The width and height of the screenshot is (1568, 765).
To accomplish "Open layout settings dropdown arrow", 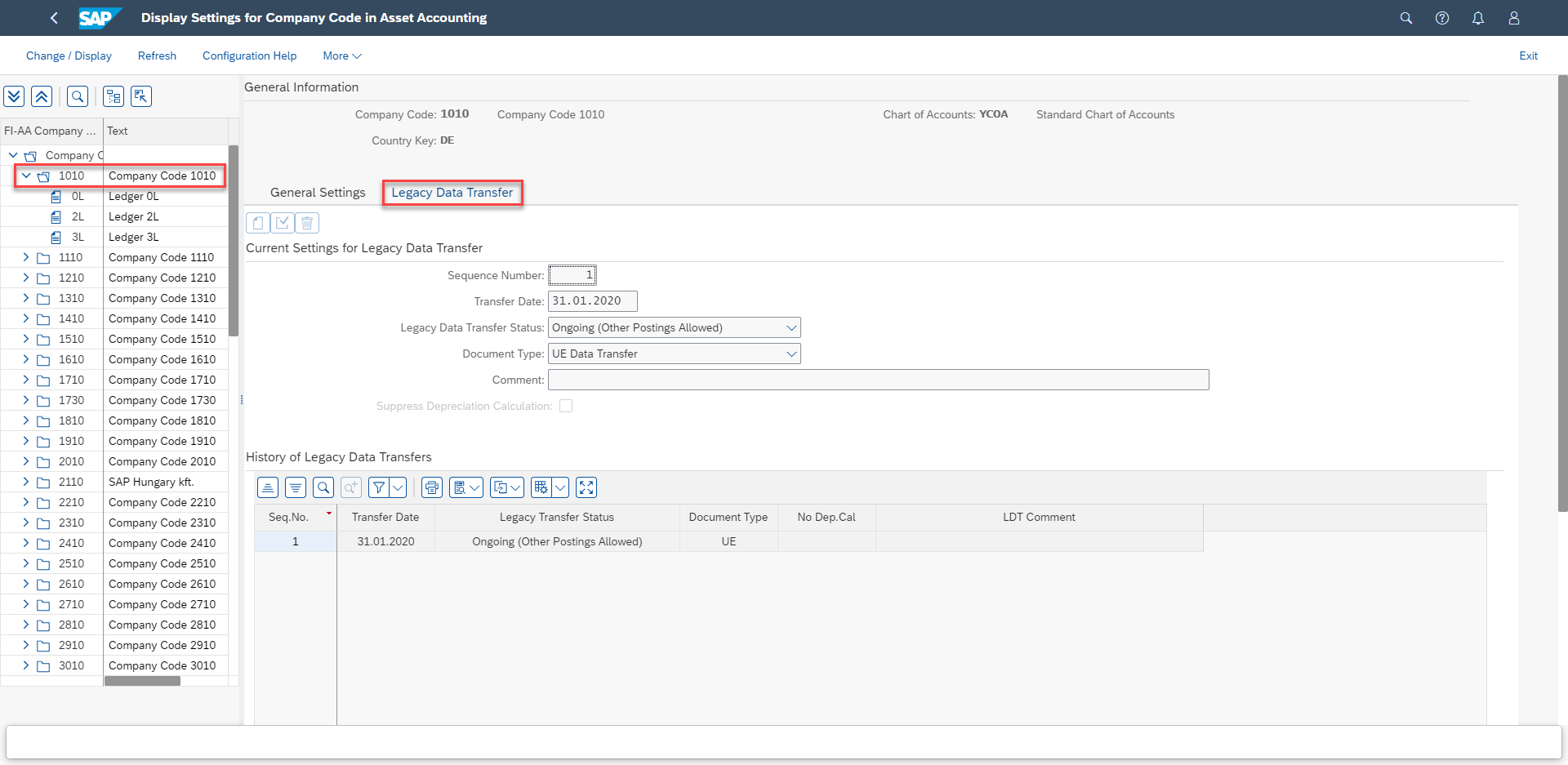I will click(560, 487).
